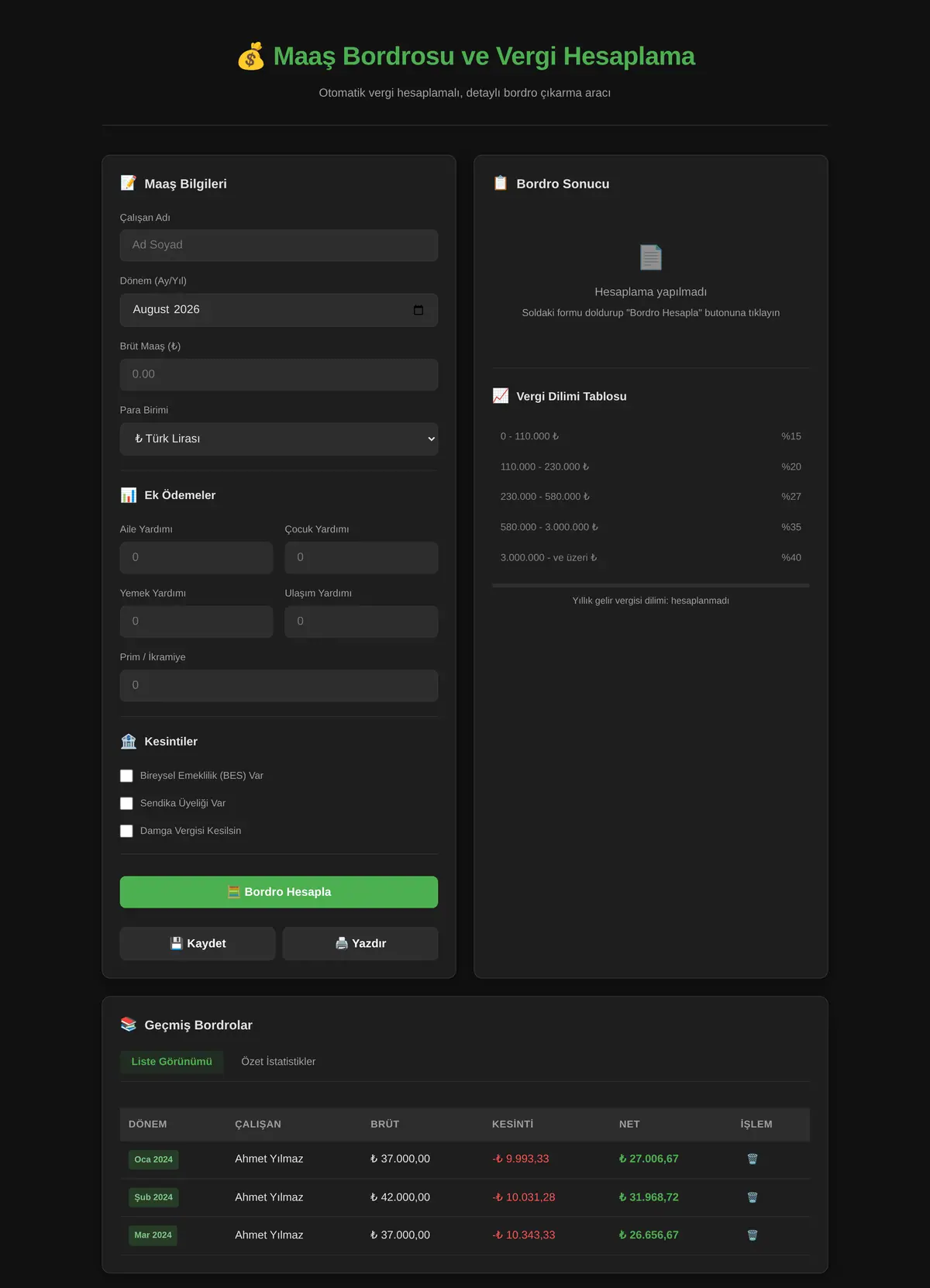Click the clipboard icon beside Bordro Sonucu
The width and height of the screenshot is (930, 1288).
[x=501, y=183]
